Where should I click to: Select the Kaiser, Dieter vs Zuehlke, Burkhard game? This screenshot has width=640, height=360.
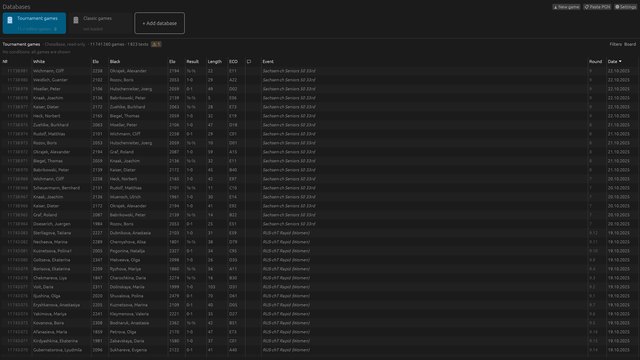320,107
